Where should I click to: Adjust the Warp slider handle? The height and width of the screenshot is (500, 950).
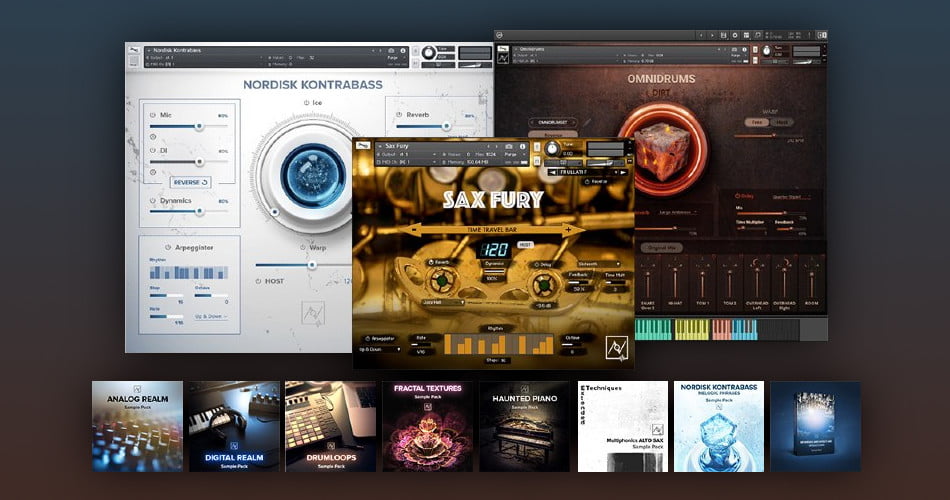[x=312, y=265]
